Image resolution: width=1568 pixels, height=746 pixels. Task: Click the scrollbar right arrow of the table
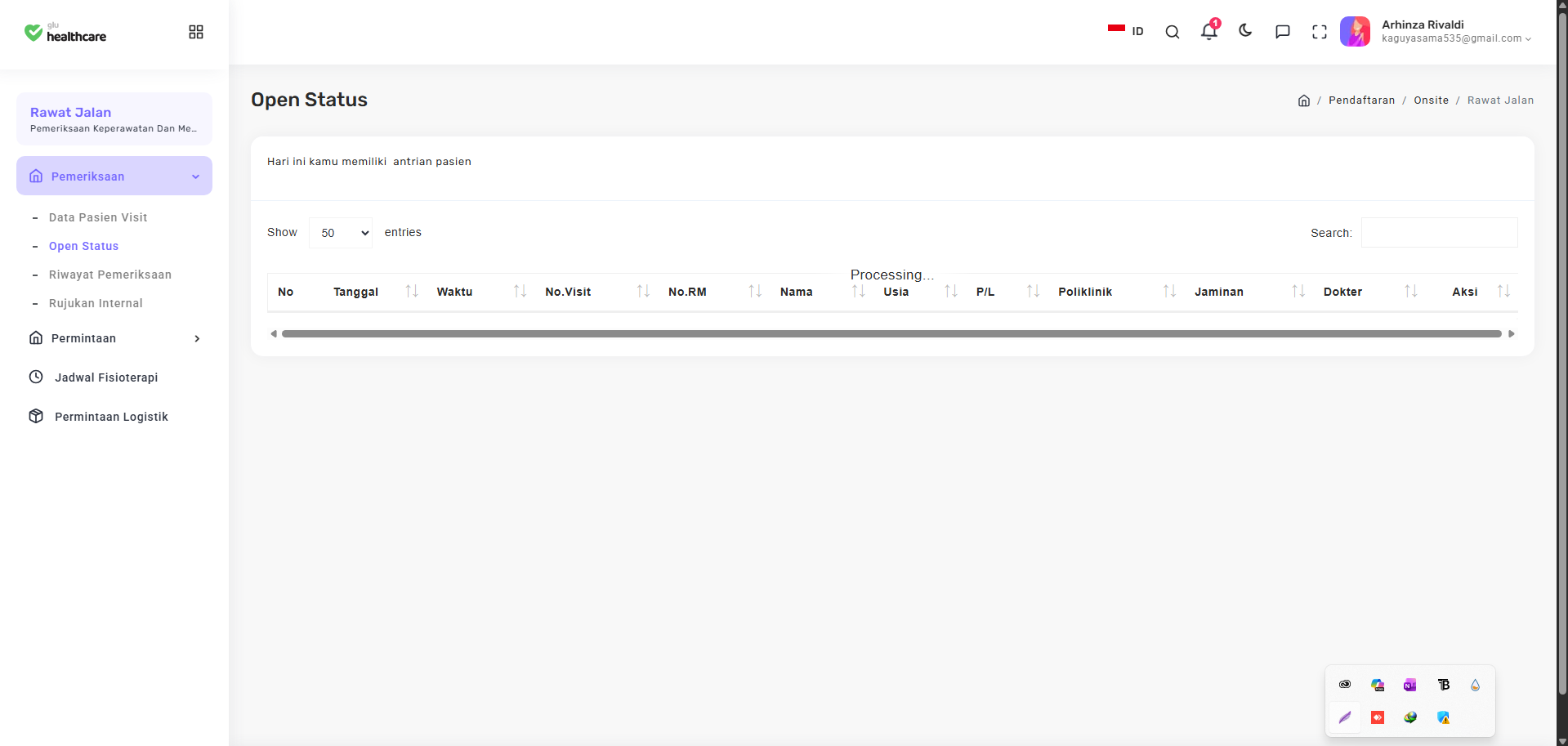pos(1512,333)
